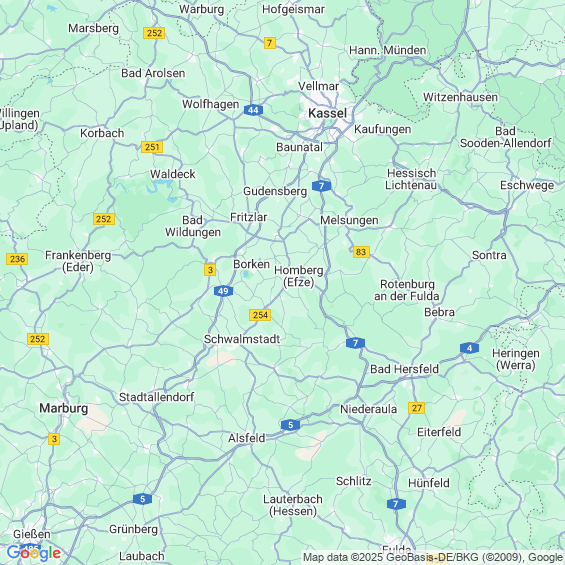This screenshot has height=565, width=565.
Task: Click the Frankenberg (Eder) label
Action: pos(78,261)
